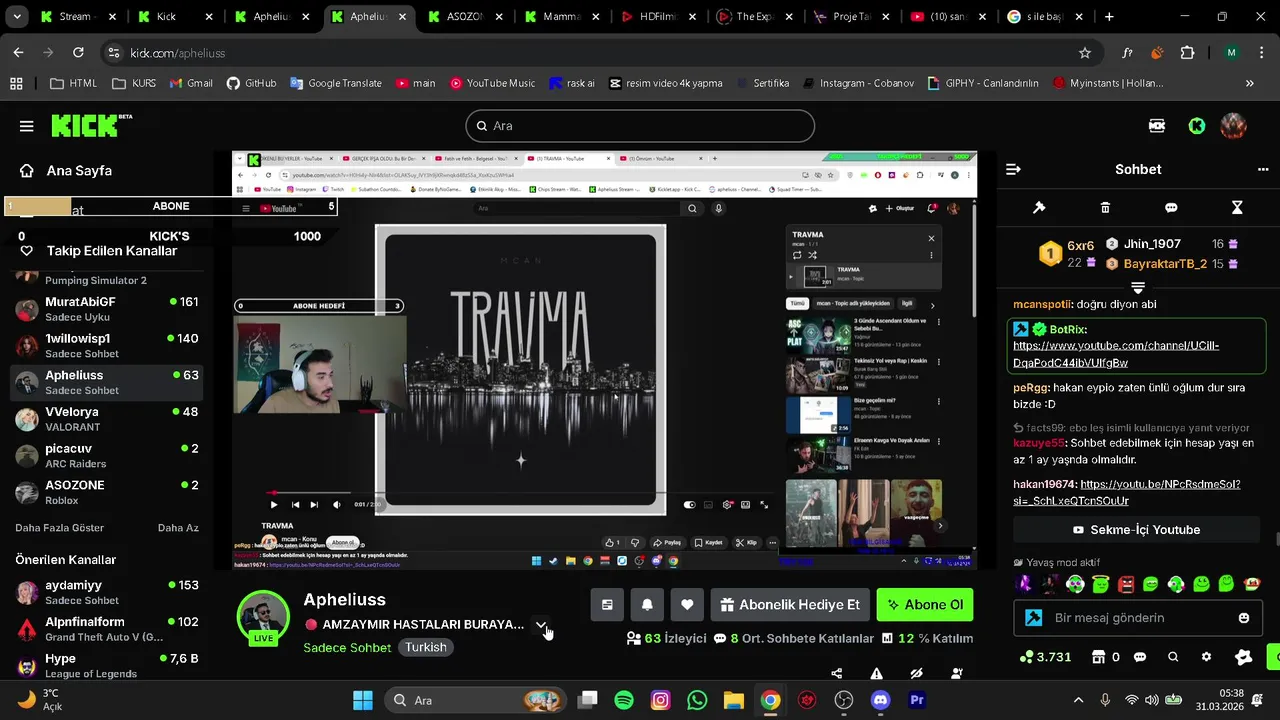Open chat settings gear icon
Screen dimensions: 1280x720
(1207, 657)
